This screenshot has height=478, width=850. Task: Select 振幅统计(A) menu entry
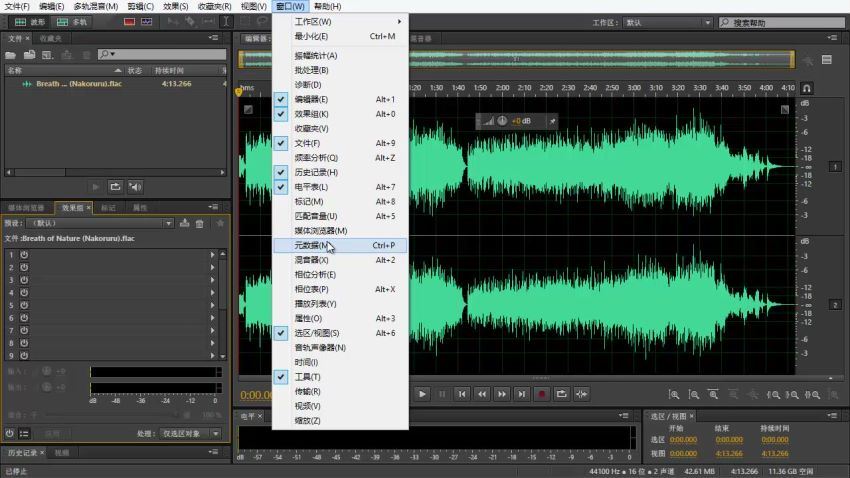(339, 55)
